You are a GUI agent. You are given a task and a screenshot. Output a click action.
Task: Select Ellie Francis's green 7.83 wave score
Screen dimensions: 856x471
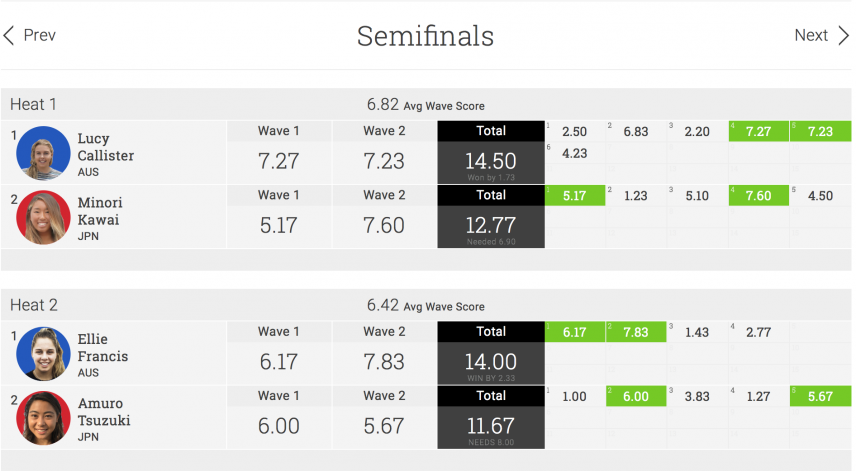[x=636, y=332]
